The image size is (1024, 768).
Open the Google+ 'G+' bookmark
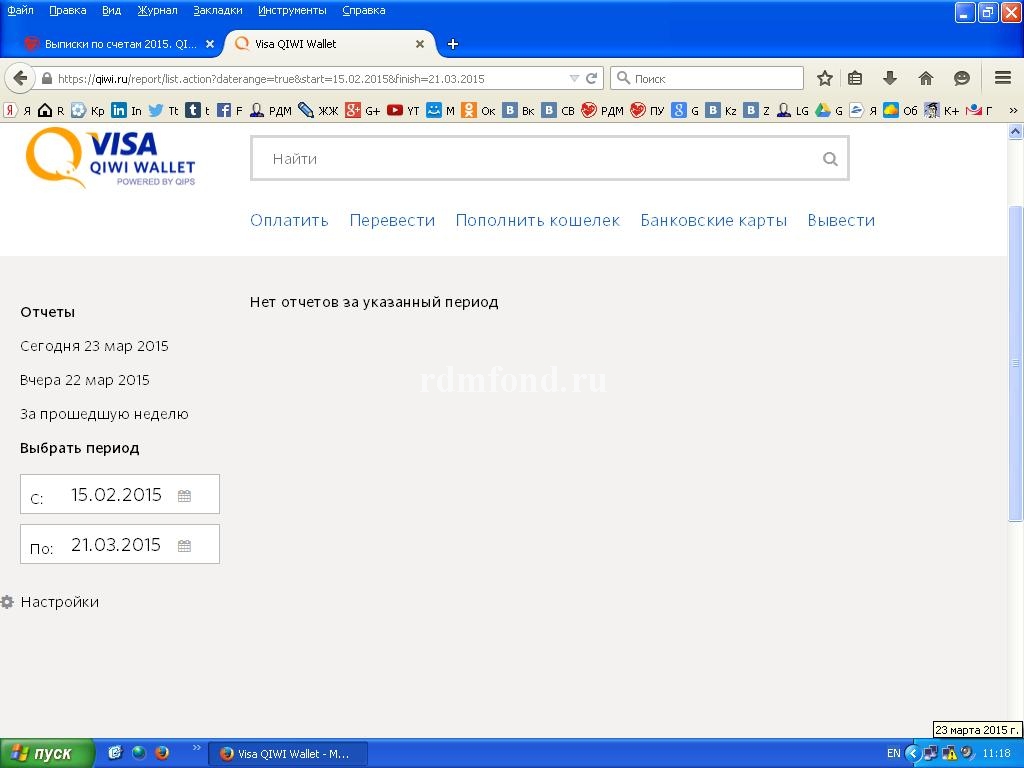pos(363,110)
